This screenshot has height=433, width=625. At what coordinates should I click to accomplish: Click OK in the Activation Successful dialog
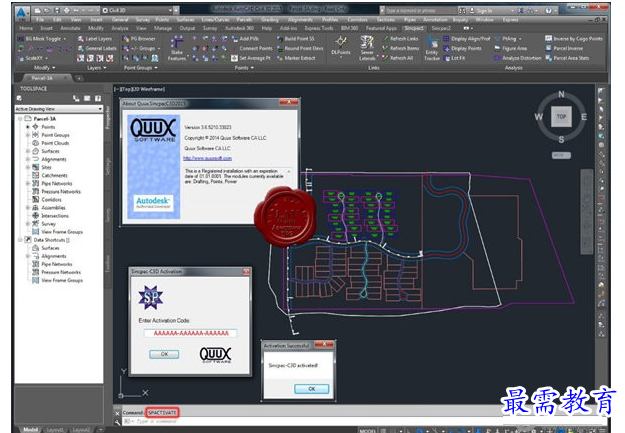pyautogui.click(x=311, y=388)
